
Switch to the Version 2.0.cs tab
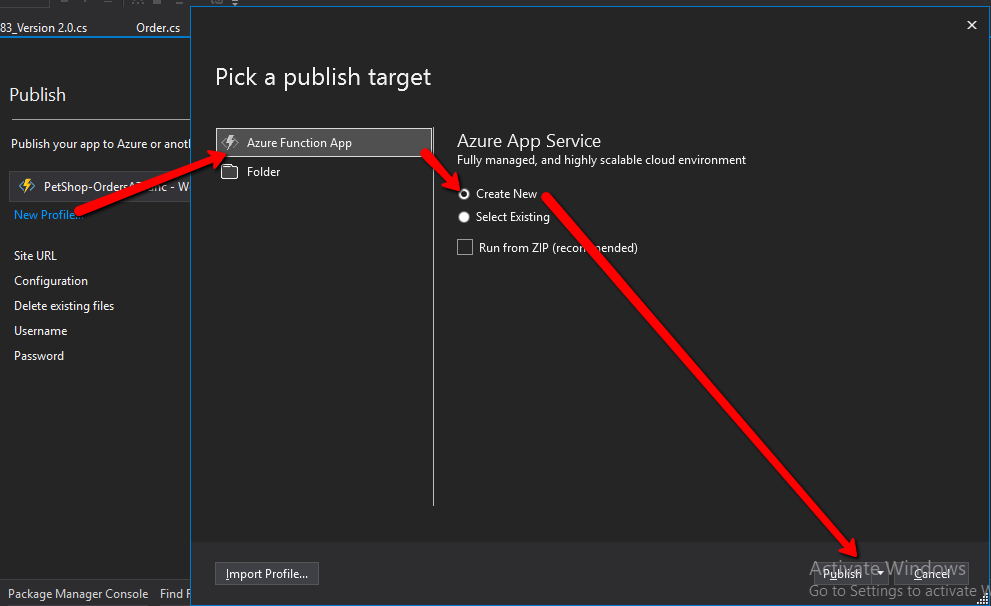44,28
